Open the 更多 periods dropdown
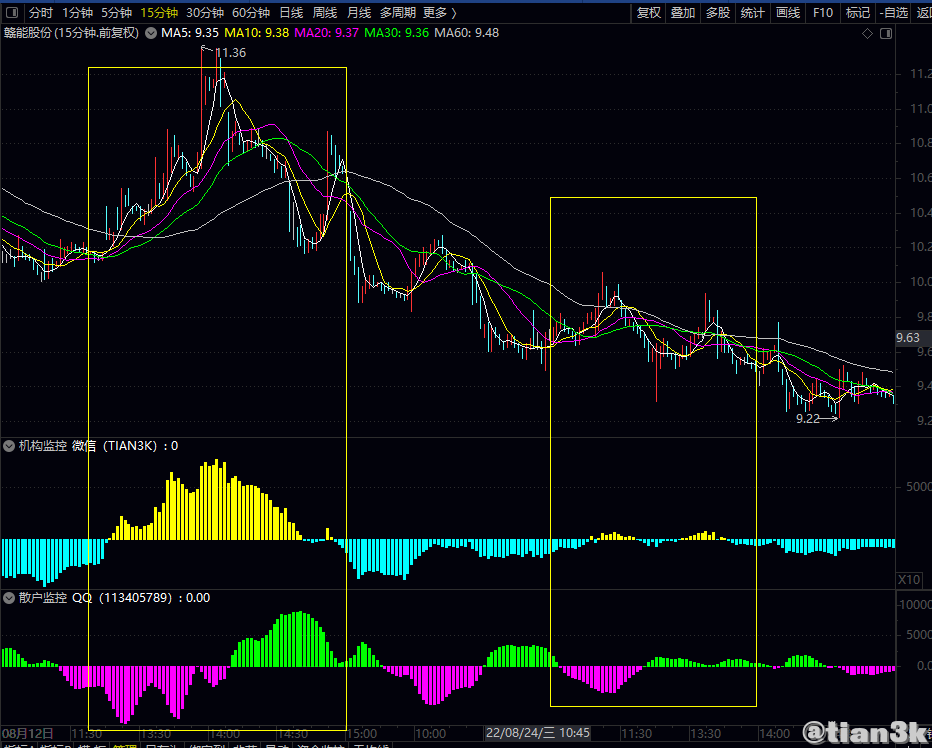 click(440, 12)
